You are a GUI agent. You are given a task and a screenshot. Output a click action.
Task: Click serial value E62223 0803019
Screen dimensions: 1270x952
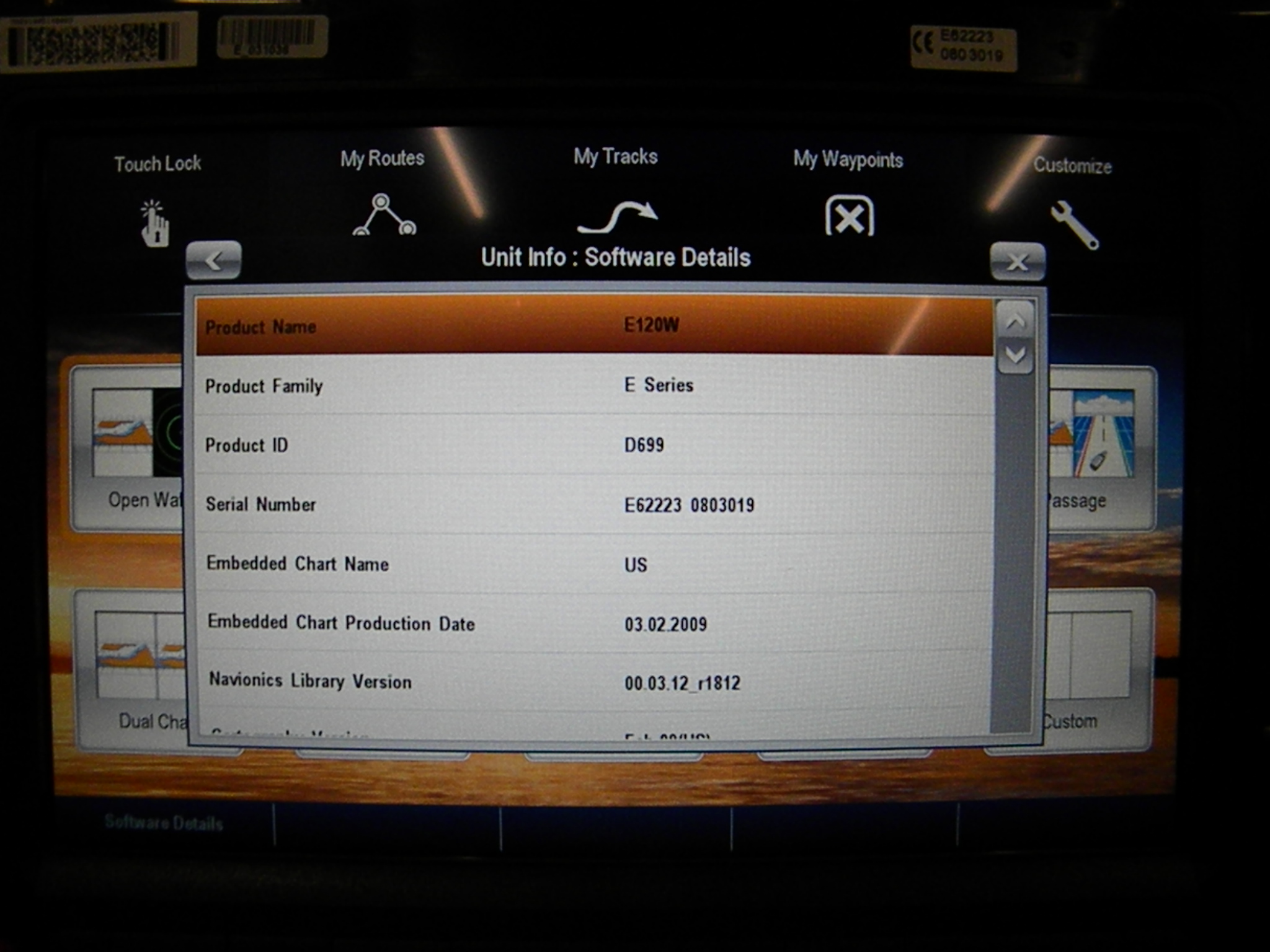689,505
